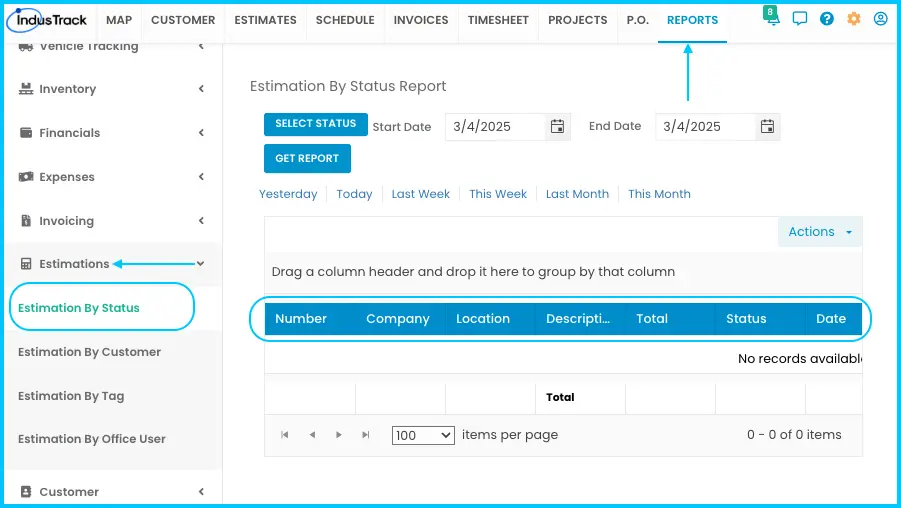
Task: Open the INVOICES tab
Action: 421,20
